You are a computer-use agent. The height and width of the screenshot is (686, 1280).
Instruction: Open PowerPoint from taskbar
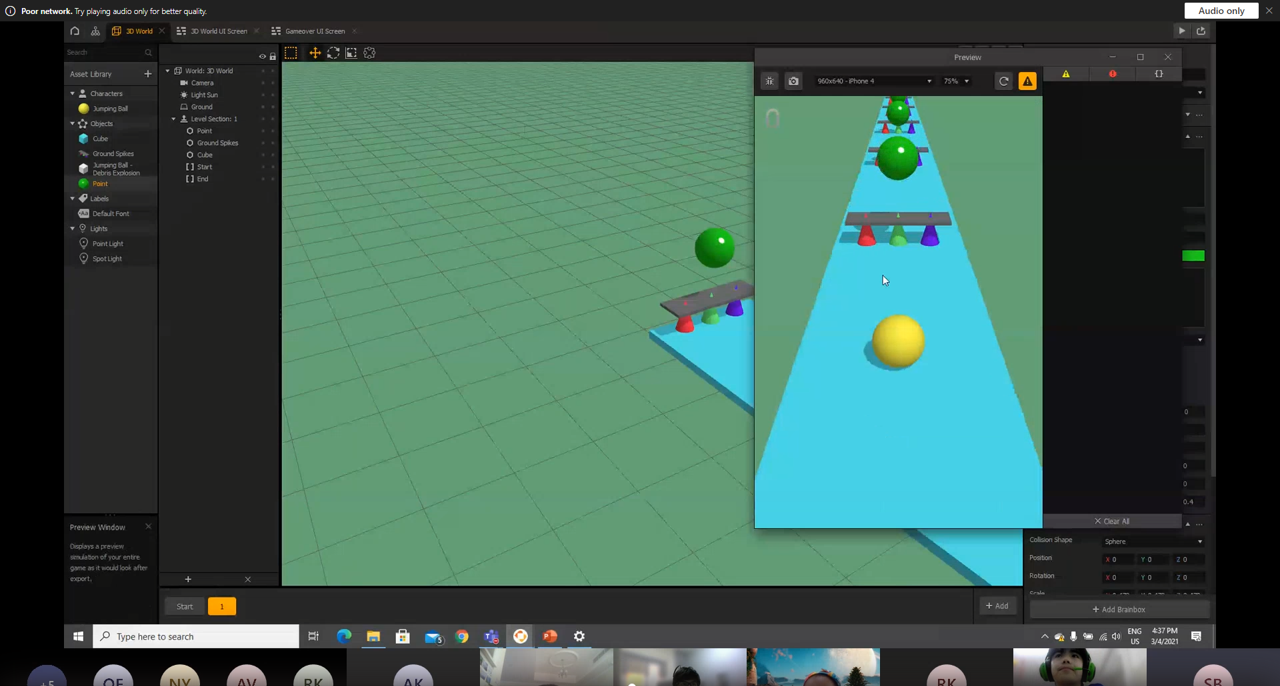tap(550, 636)
